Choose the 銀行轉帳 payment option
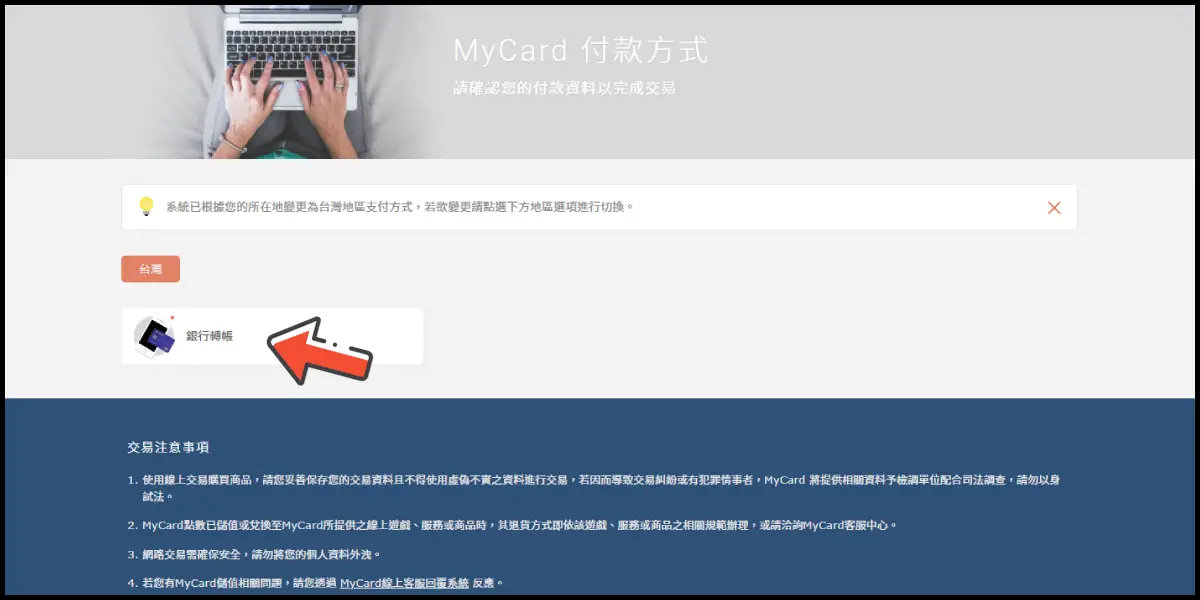This screenshot has width=1200, height=600. [272, 337]
